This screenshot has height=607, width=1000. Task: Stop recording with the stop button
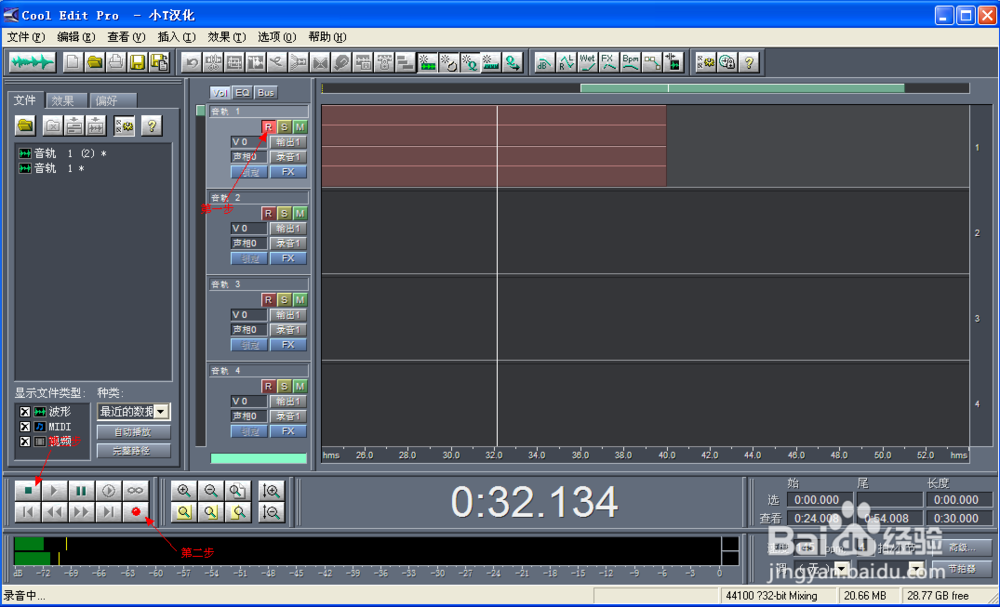pyautogui.click(x=28, y=490)
